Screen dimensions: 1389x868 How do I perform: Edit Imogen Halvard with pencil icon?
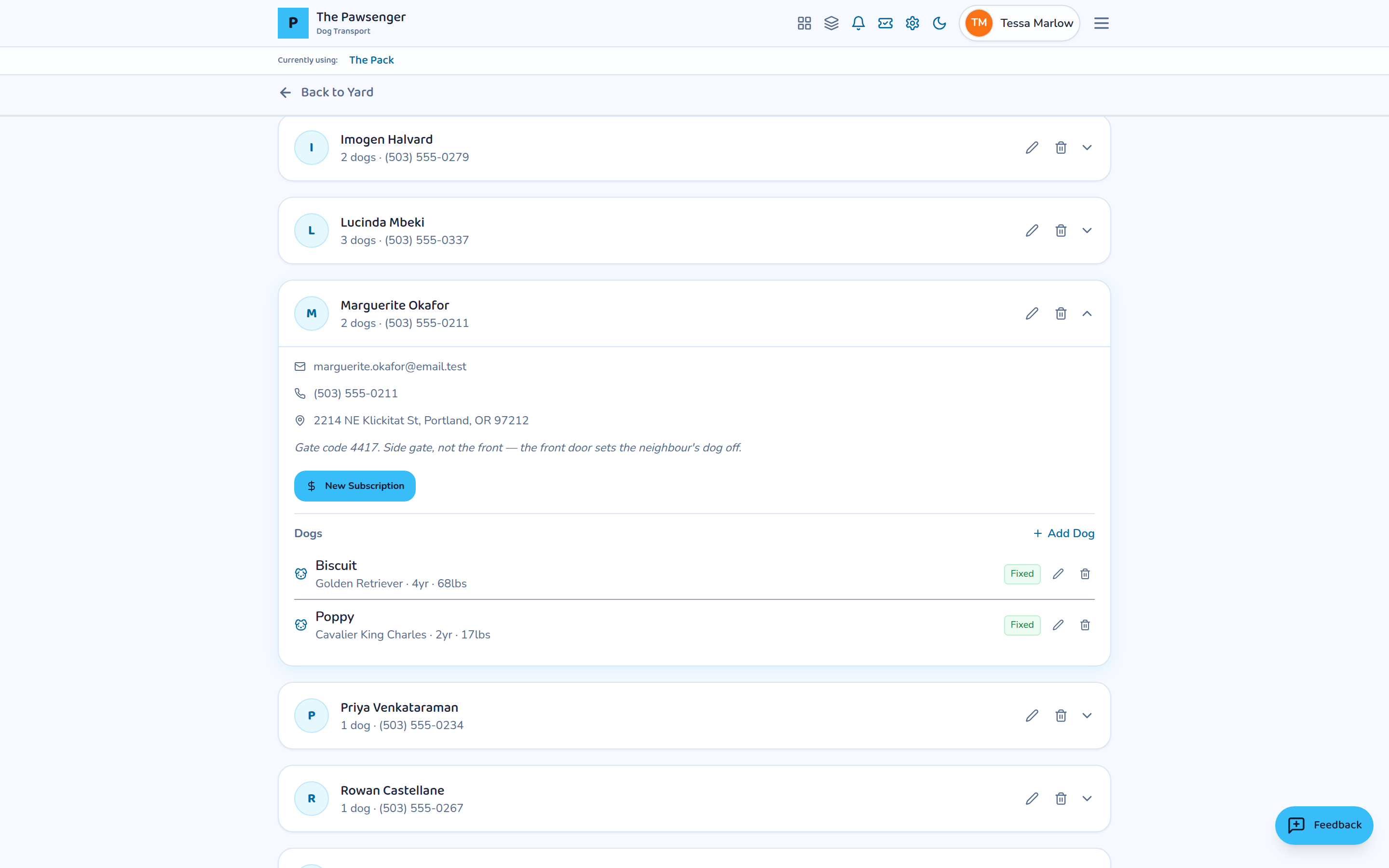(1032, 148)
